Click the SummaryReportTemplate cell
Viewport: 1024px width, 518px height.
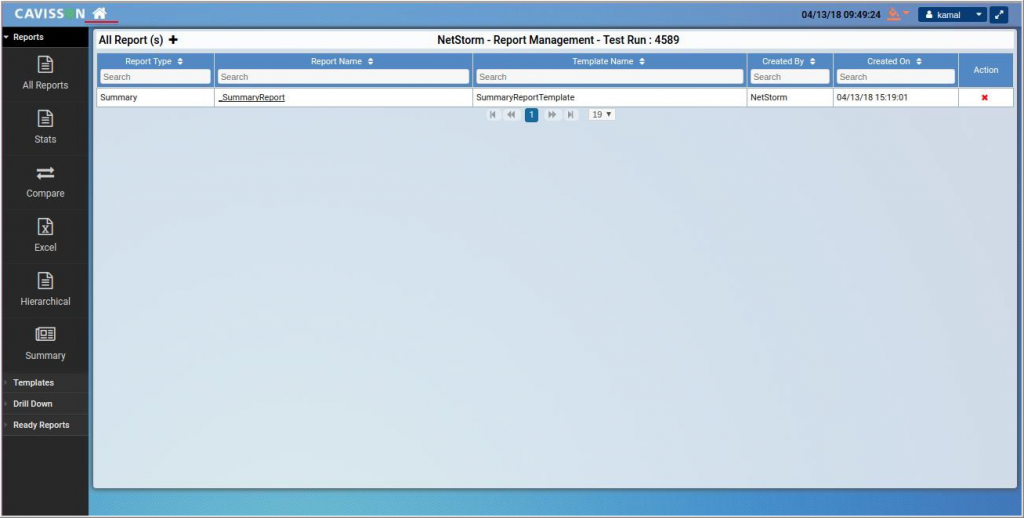610,97
